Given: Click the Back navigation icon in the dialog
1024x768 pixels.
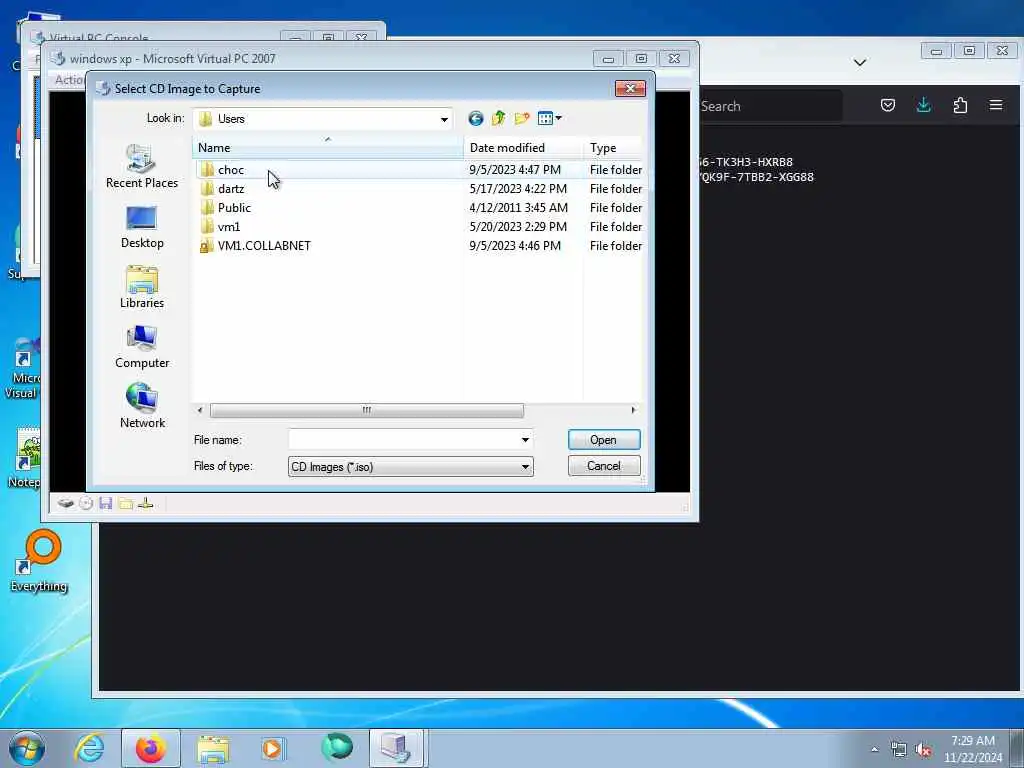Looking at the screenshot, I should (x=475, y=118).
